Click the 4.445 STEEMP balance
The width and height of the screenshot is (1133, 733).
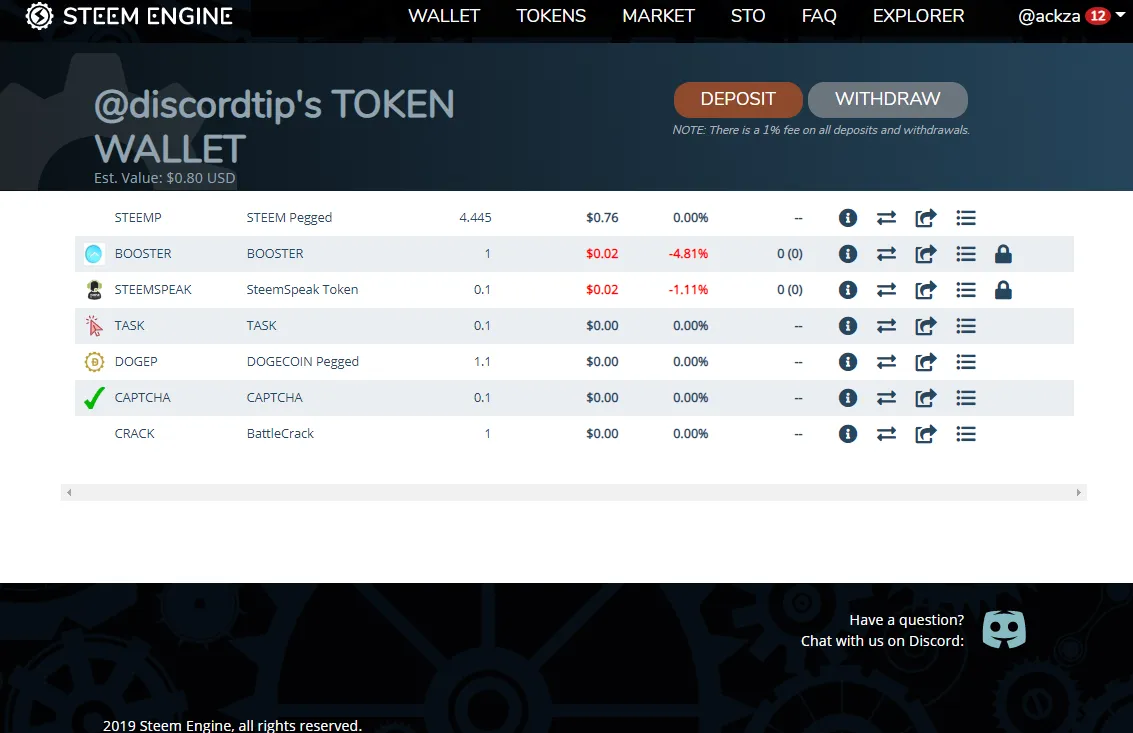[475, 218]
